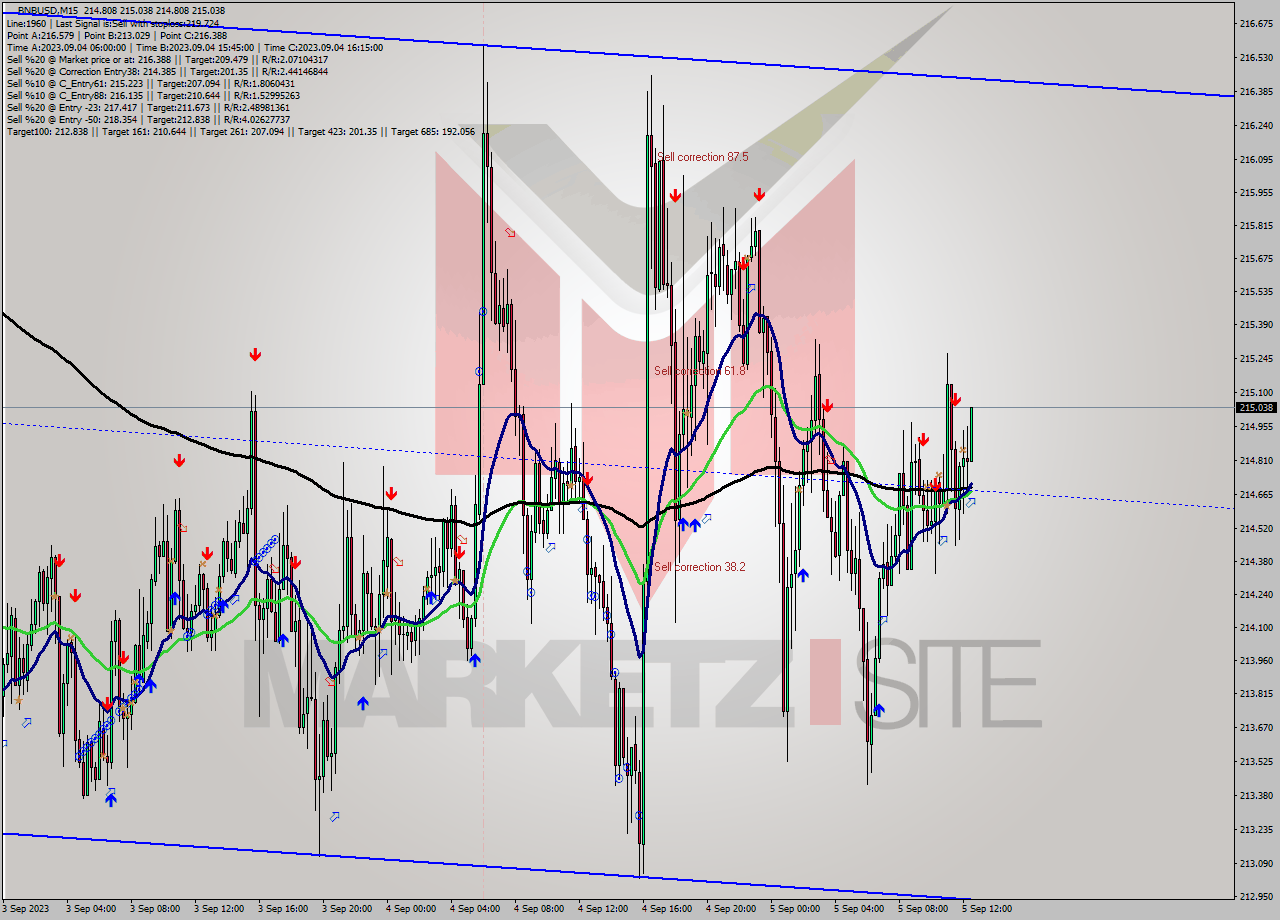Viewport: 1280px width, 920px height.
Task: Click the 213.670 price axis label
Action: coord(1255,727)
